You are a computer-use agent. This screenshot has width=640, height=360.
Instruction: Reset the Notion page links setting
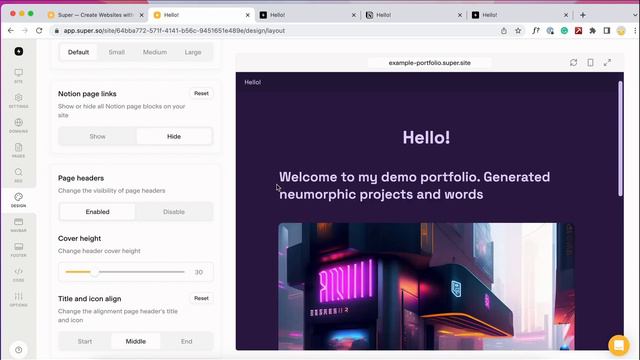click(201, 93)
